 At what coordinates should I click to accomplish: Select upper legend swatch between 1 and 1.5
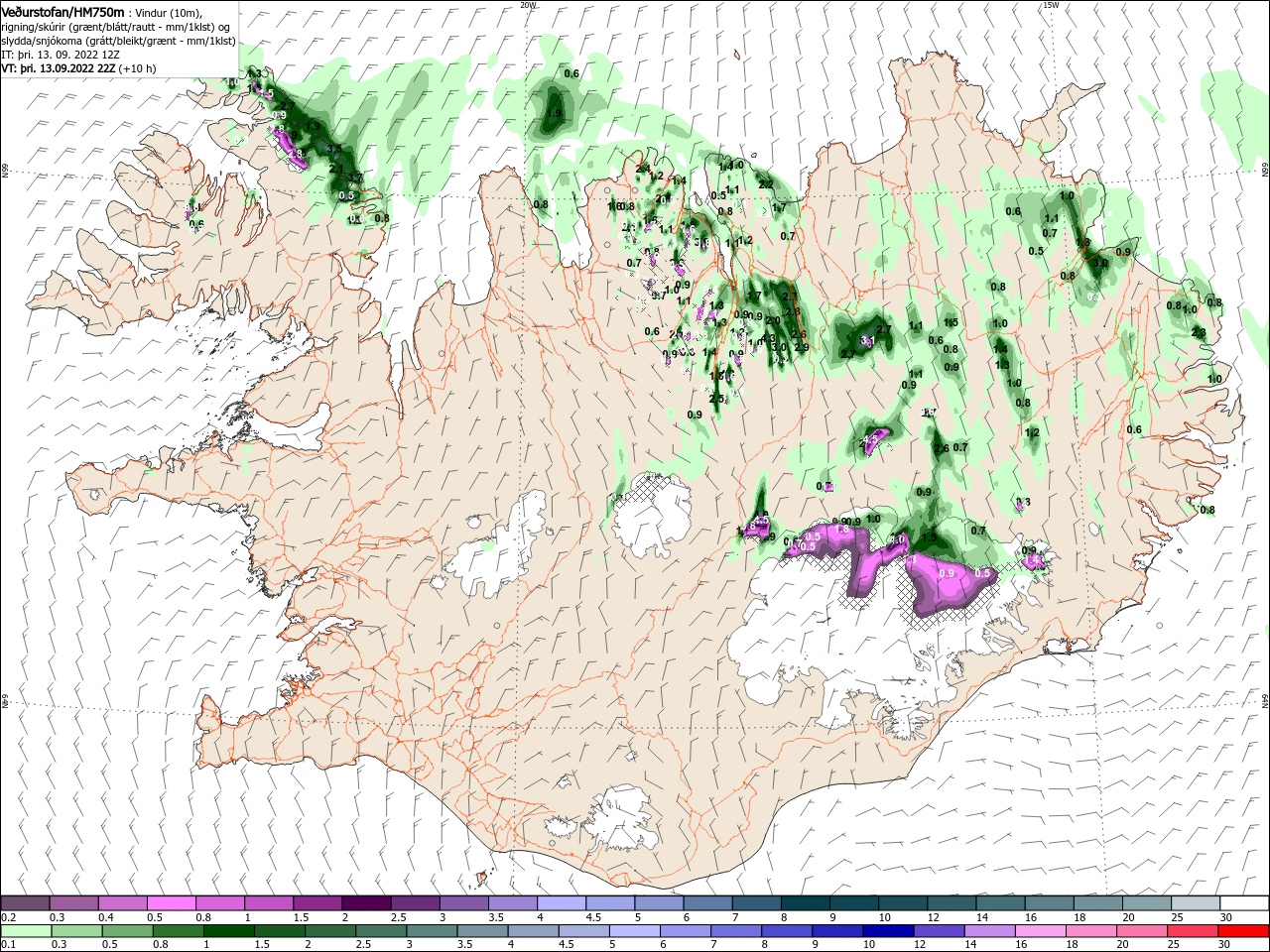pyautogui.click(x=268, y=903)
